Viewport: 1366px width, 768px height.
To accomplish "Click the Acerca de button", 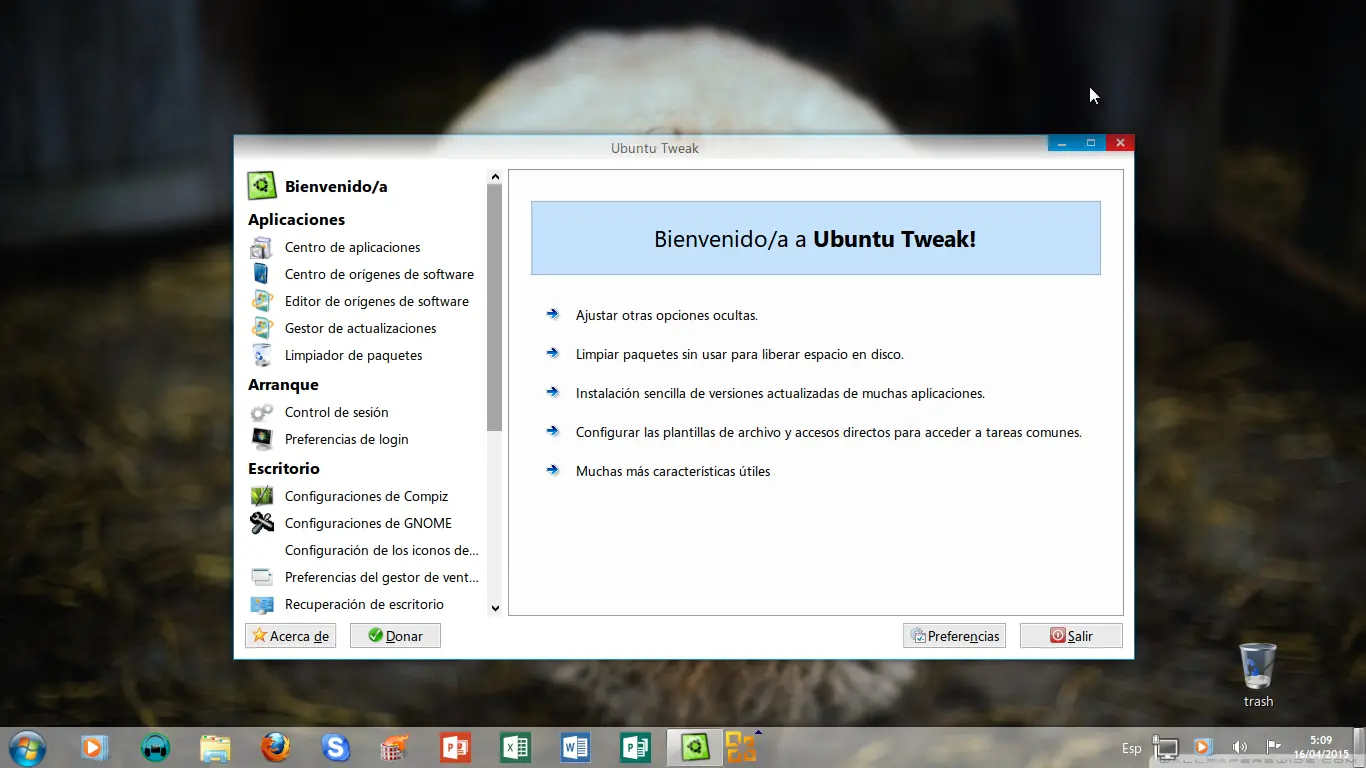I will click(290, 636).
